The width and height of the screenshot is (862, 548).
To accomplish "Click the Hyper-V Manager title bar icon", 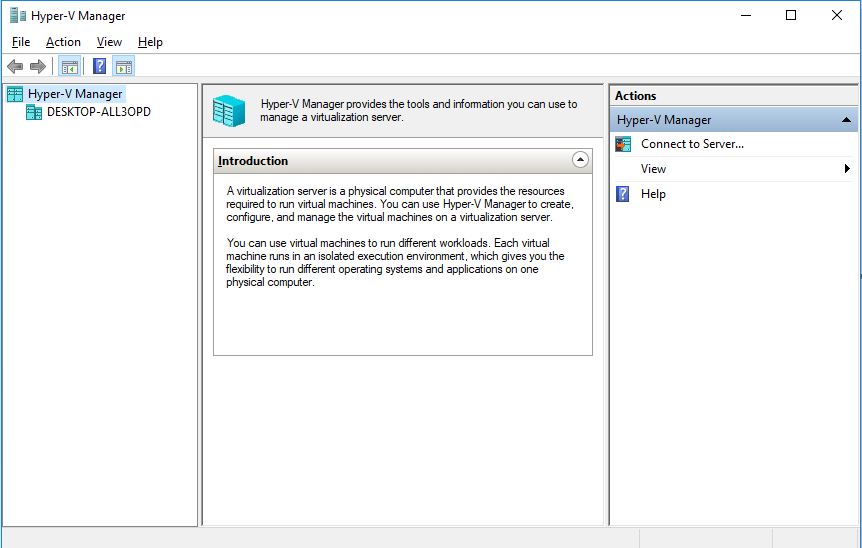I will (x=18, y=15).
